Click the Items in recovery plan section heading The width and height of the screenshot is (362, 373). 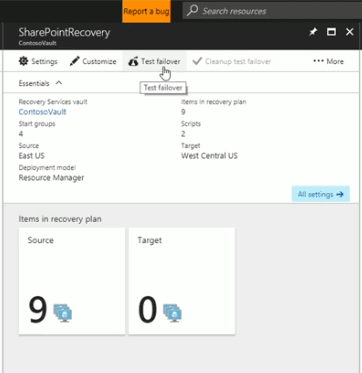[x=60, y=219]
